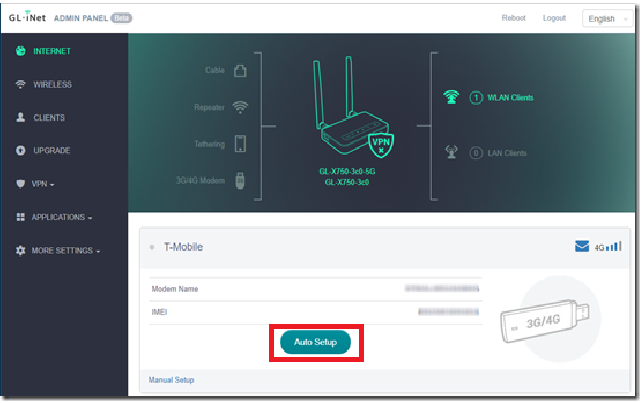Open the English language dropdown
The height and width of the screenshot is (403, 641).
[x=607, y=18]
